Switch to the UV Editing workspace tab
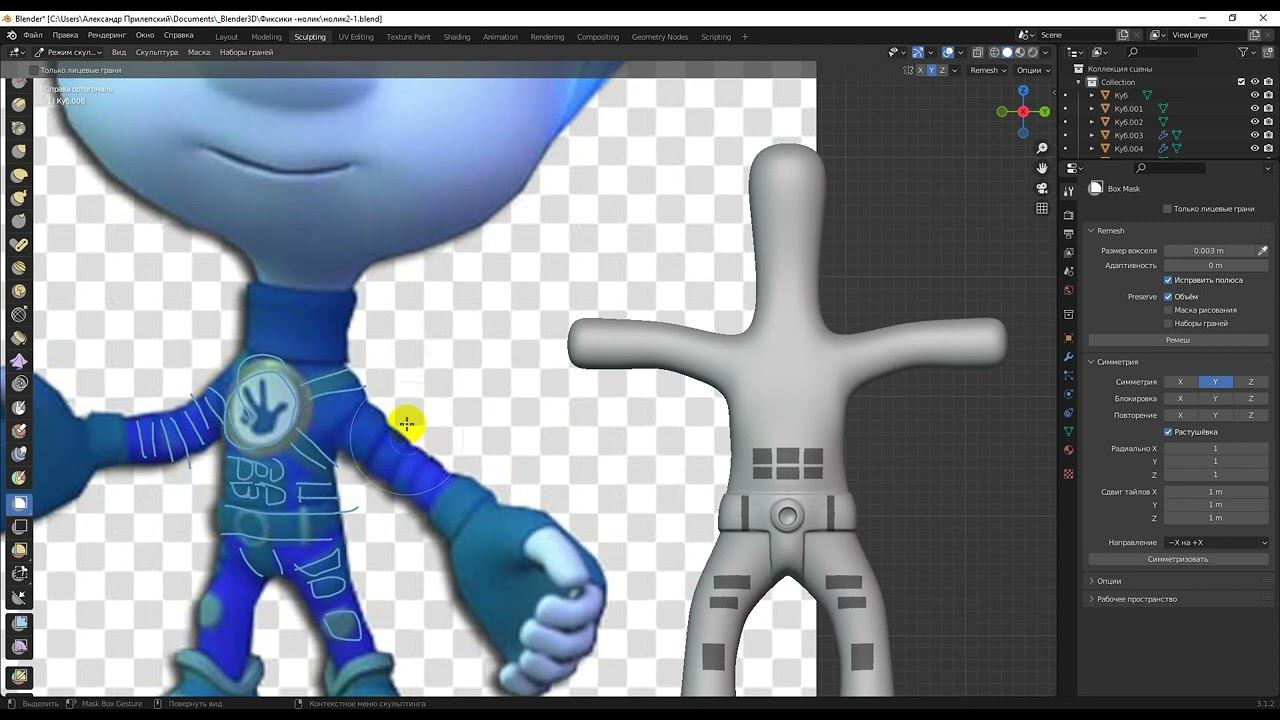The image size is (1280, 720). (356, 37)
